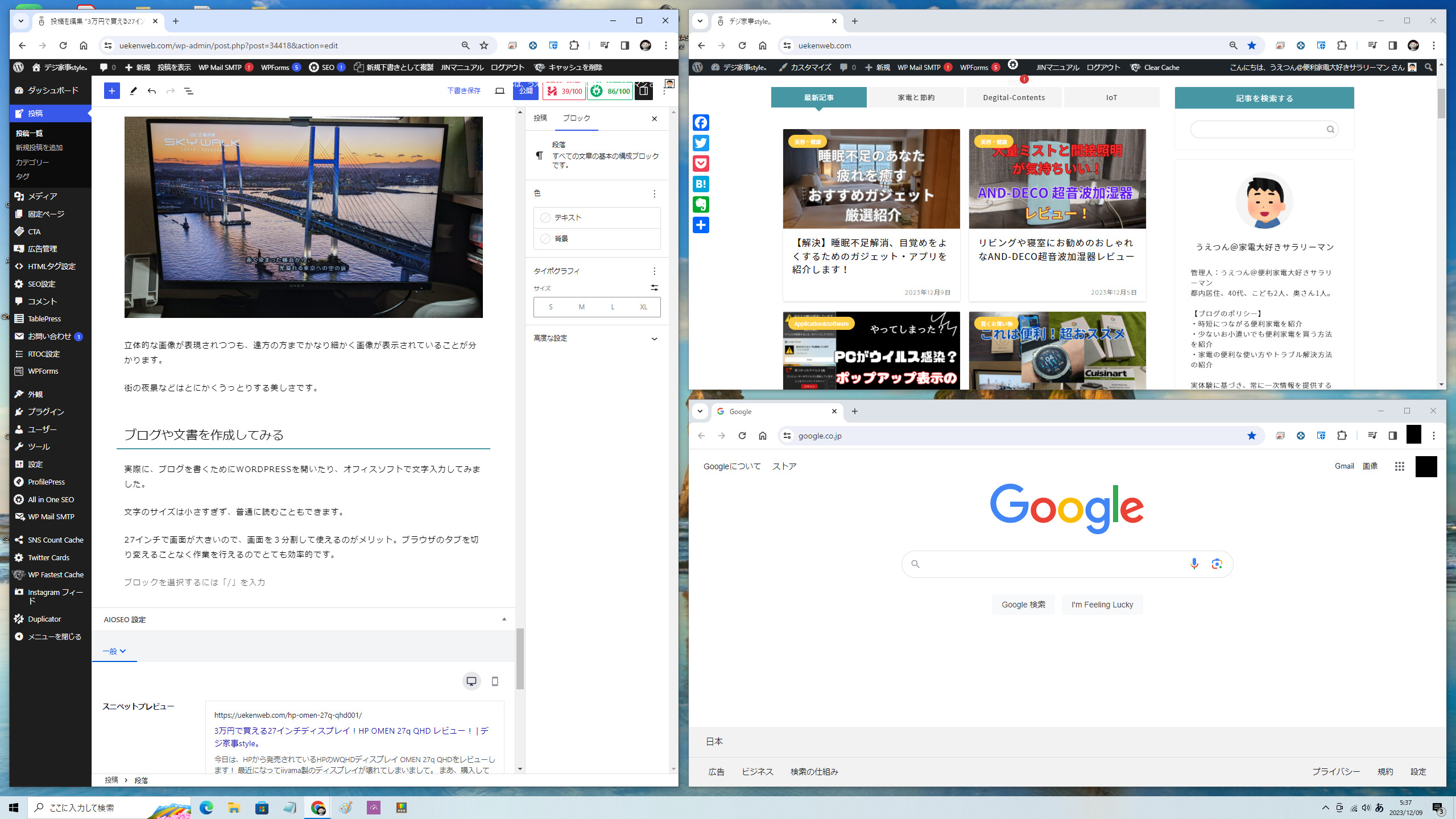Viewport: 1456px width, 819px height.
Task: Click the Google voice search microphone
Action: click(1194, 564)
